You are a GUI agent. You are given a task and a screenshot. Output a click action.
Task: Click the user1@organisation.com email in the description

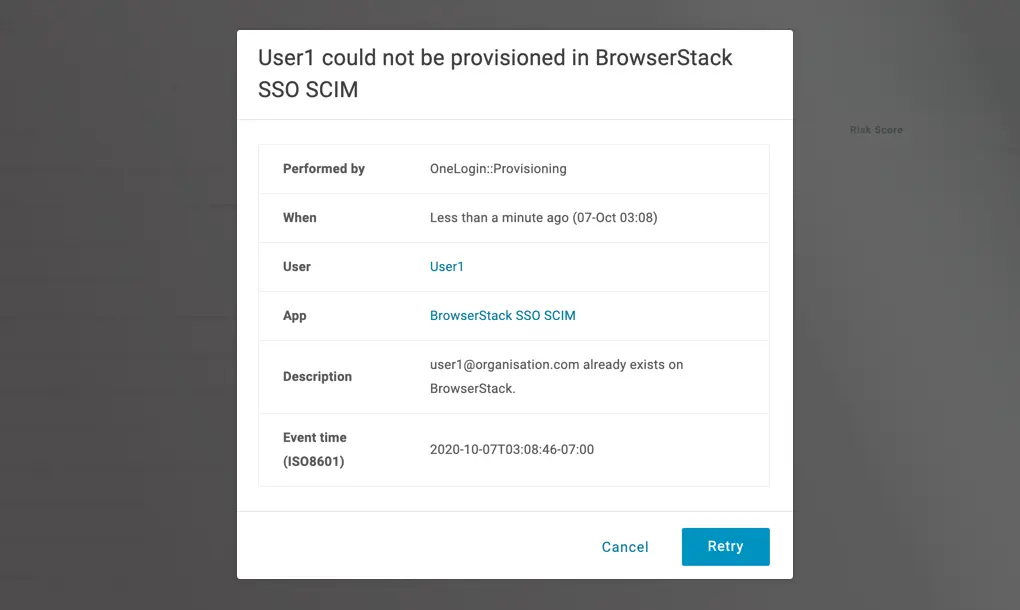click(505, 365)
